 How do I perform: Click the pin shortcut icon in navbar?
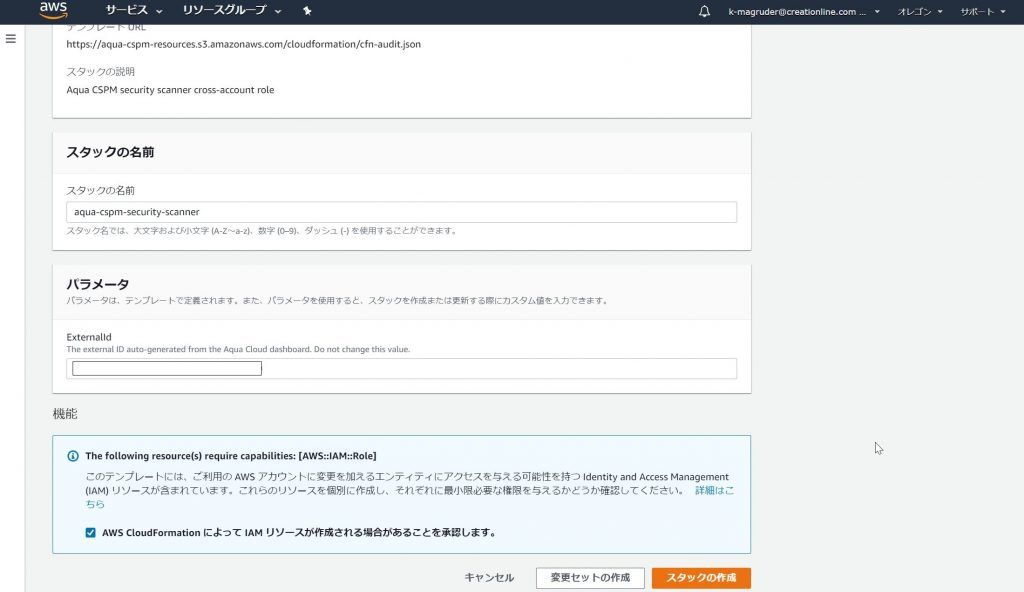pos(307,10)
